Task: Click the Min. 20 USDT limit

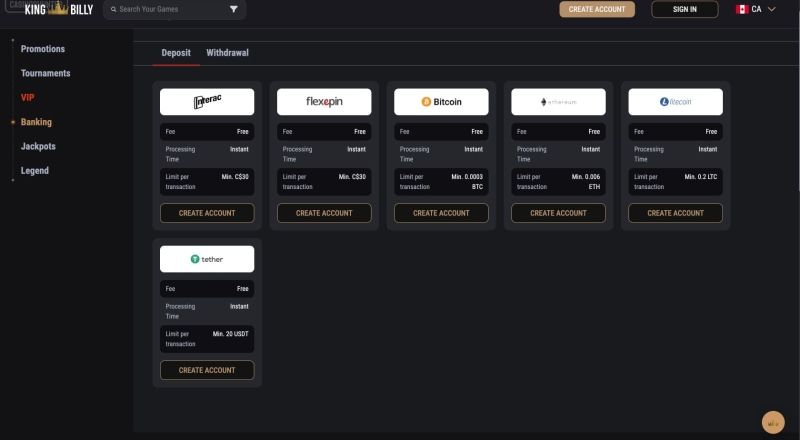Action: (231, 334)
